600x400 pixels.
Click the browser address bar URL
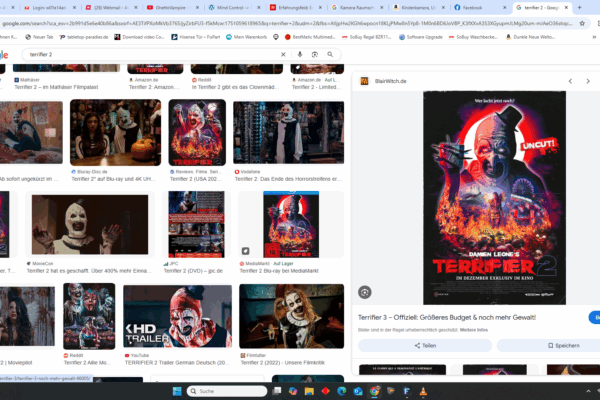tap(287, 23)
